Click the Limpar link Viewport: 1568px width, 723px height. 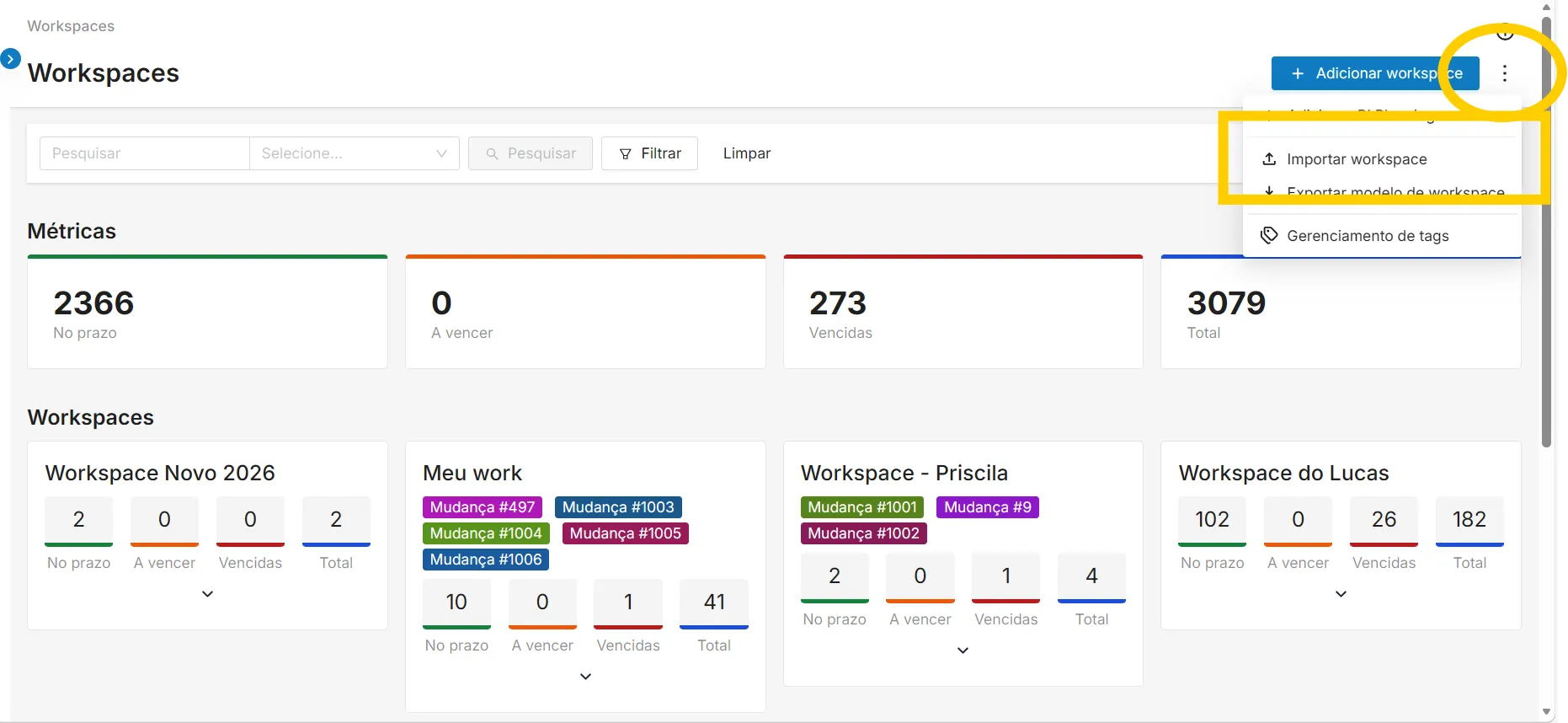pyautogui.click(x=747, y=153)
